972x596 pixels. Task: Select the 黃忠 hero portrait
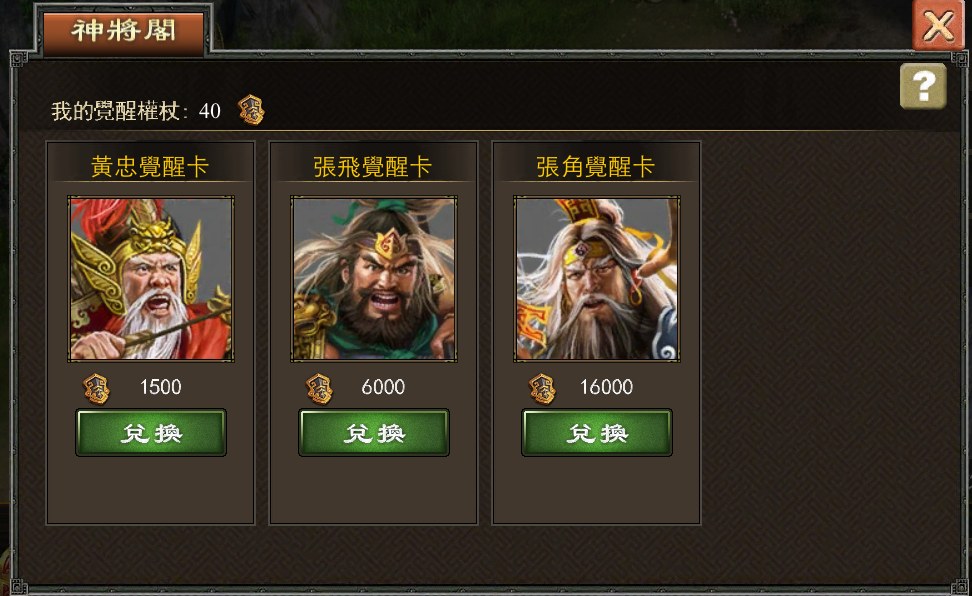click(151, 278)
